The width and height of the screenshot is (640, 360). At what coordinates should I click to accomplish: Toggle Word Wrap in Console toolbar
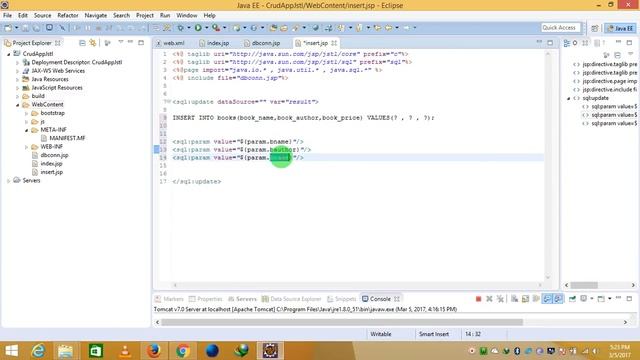(x=536, y=299)
